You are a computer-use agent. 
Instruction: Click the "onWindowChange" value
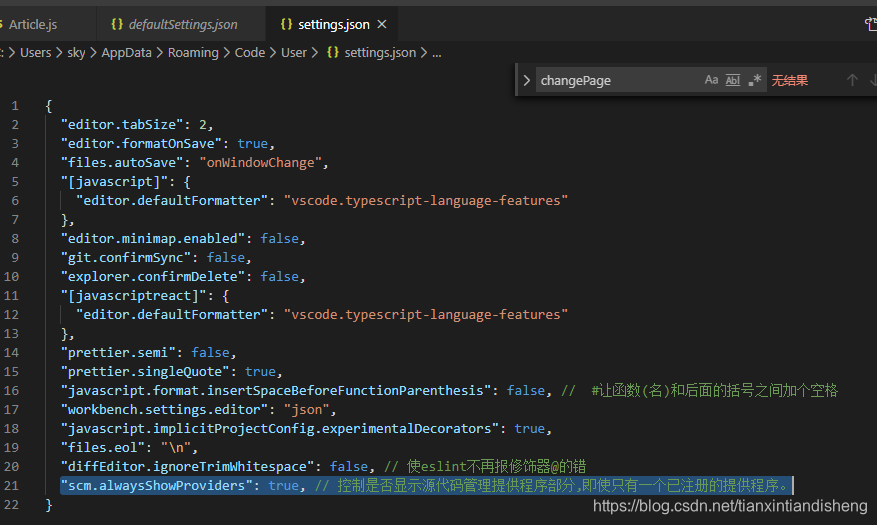(261, 163)
